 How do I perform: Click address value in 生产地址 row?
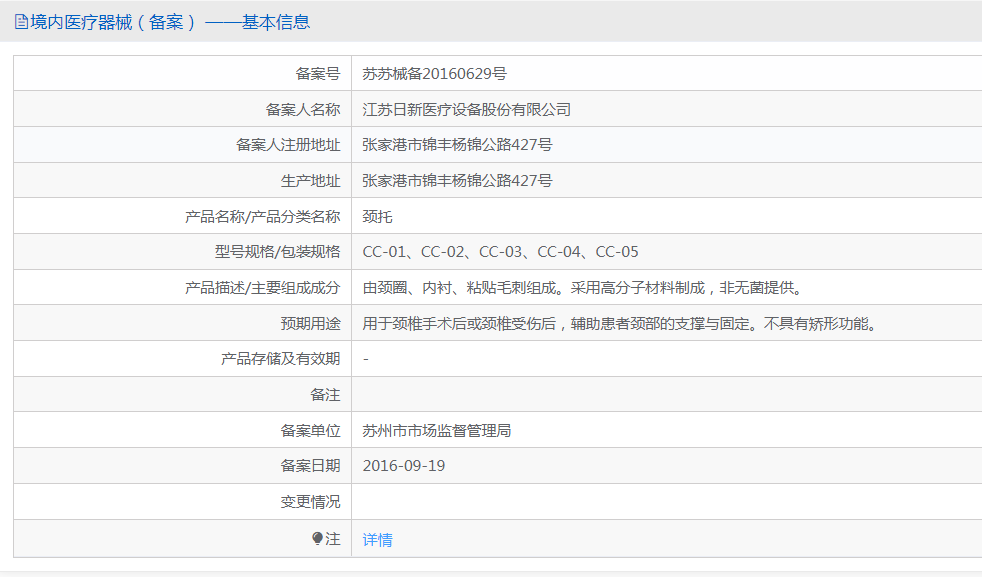click(x=458, y=180)
